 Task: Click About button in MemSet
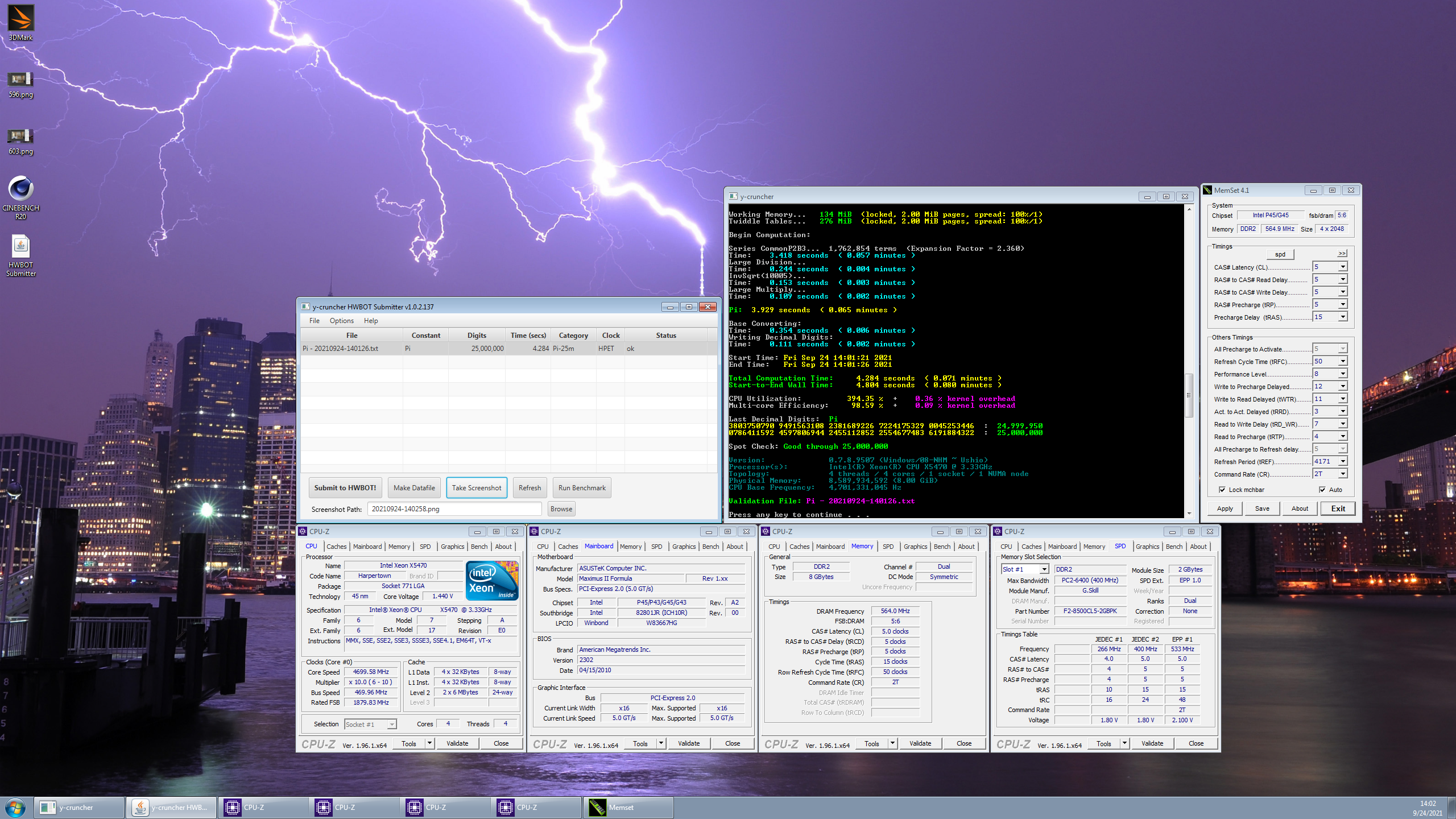(x=1300, y=508)
